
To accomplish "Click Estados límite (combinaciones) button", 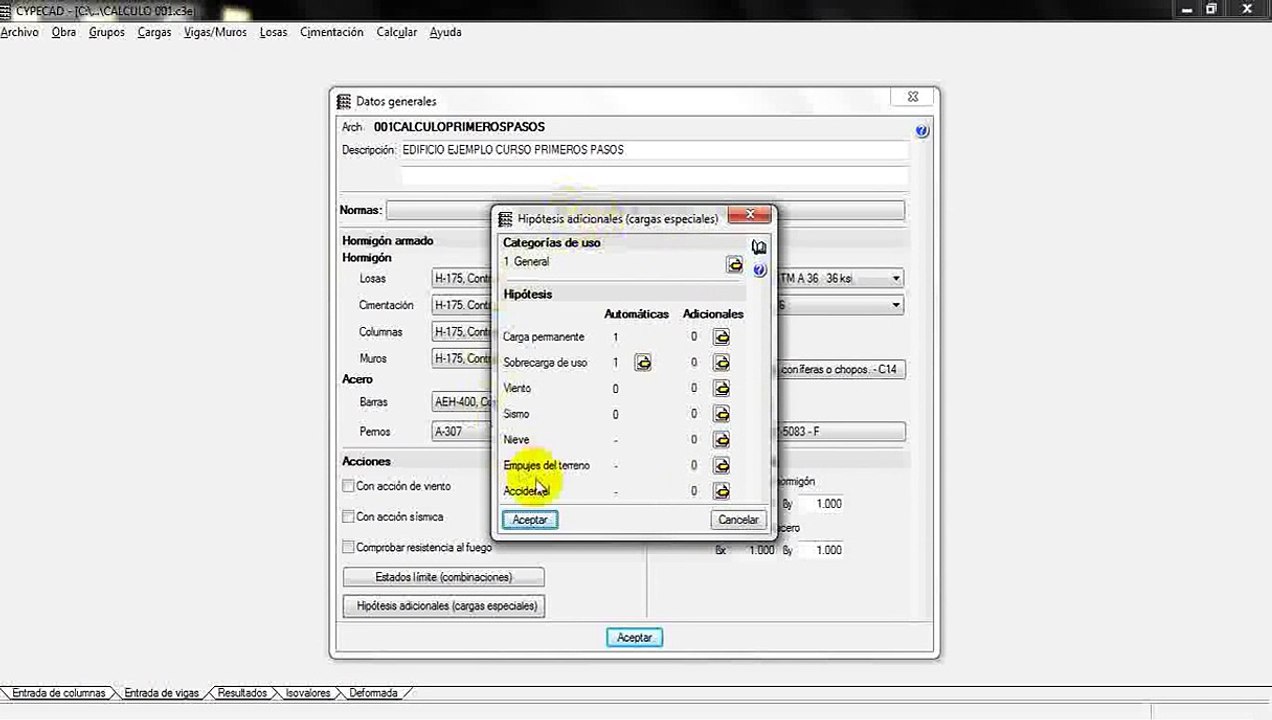I will 444,577.
